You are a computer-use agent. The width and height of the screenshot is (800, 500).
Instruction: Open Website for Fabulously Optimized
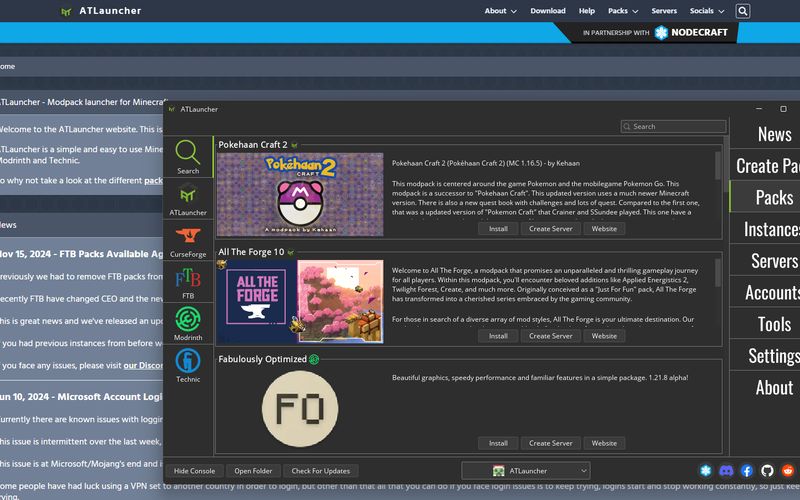[x=604, y=443]
